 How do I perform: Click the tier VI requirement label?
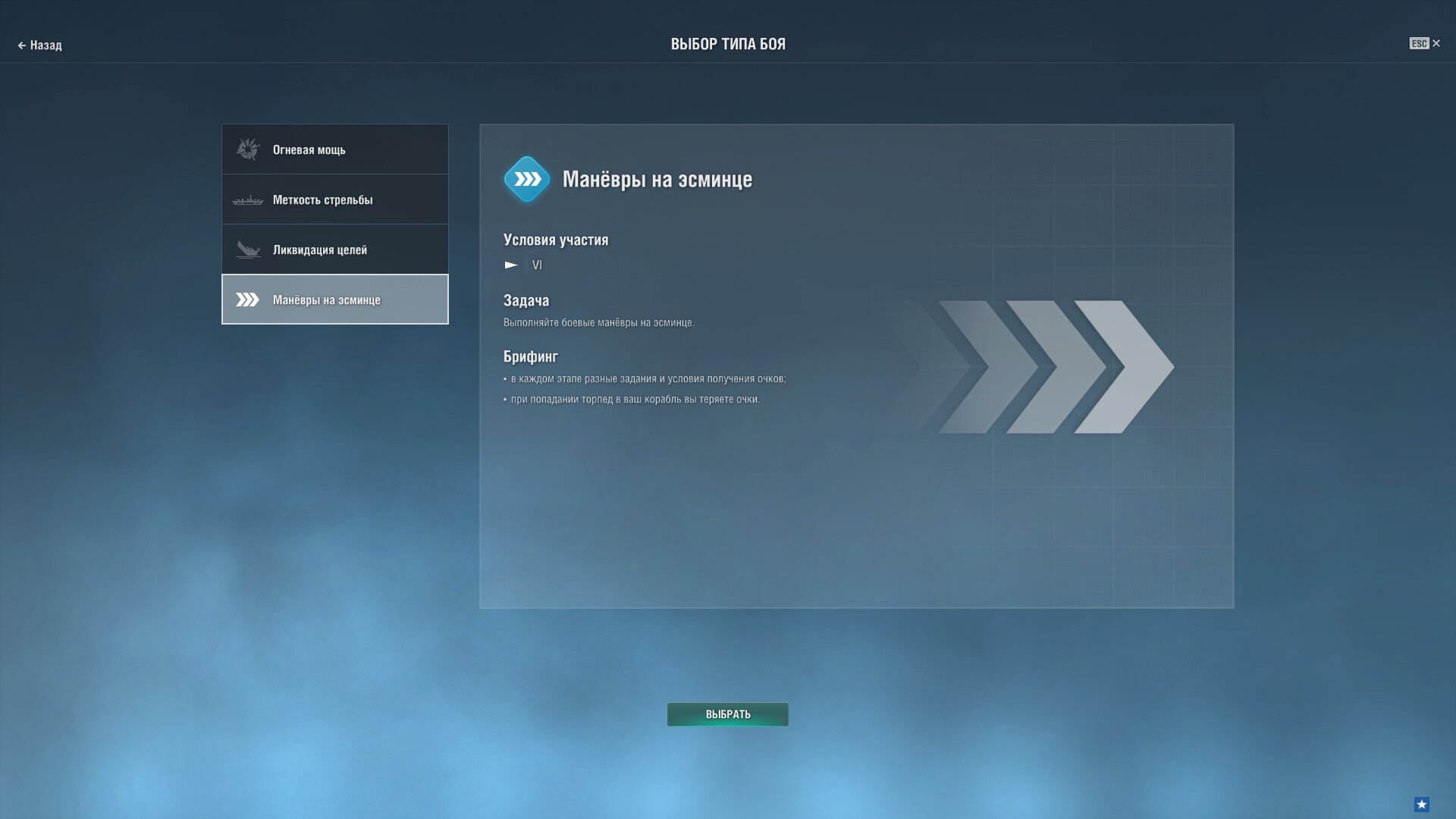537,265
